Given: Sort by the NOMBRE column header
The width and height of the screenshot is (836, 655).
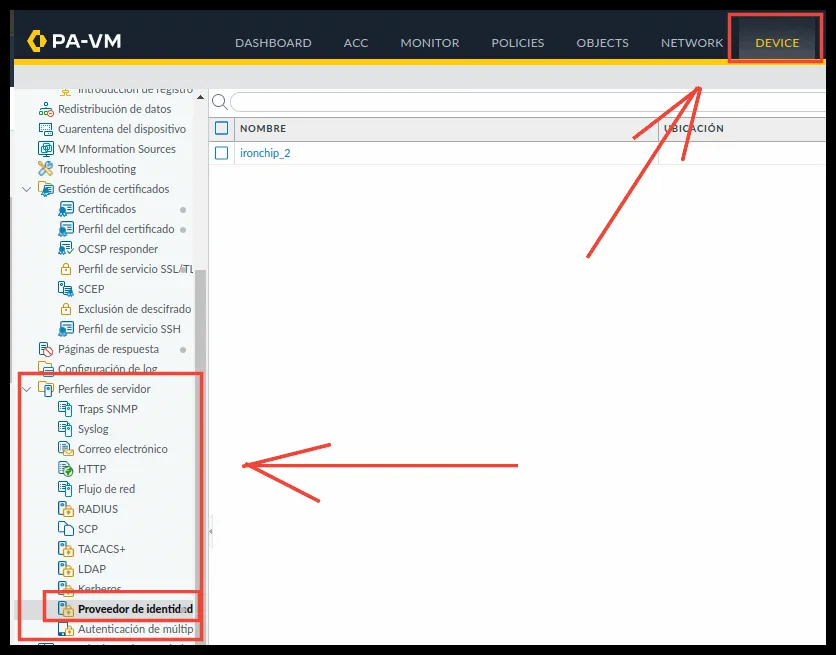Looking at the screenshot, I should [x=263, y=128].
